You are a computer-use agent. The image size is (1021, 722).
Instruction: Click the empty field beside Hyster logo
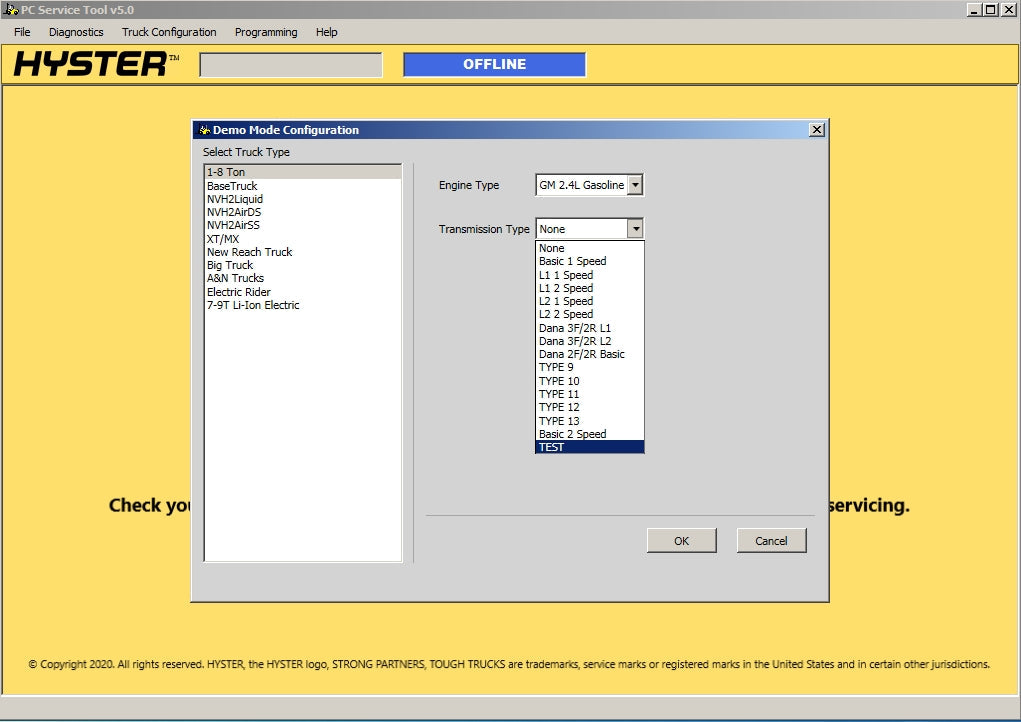click(x=291, y=65)
